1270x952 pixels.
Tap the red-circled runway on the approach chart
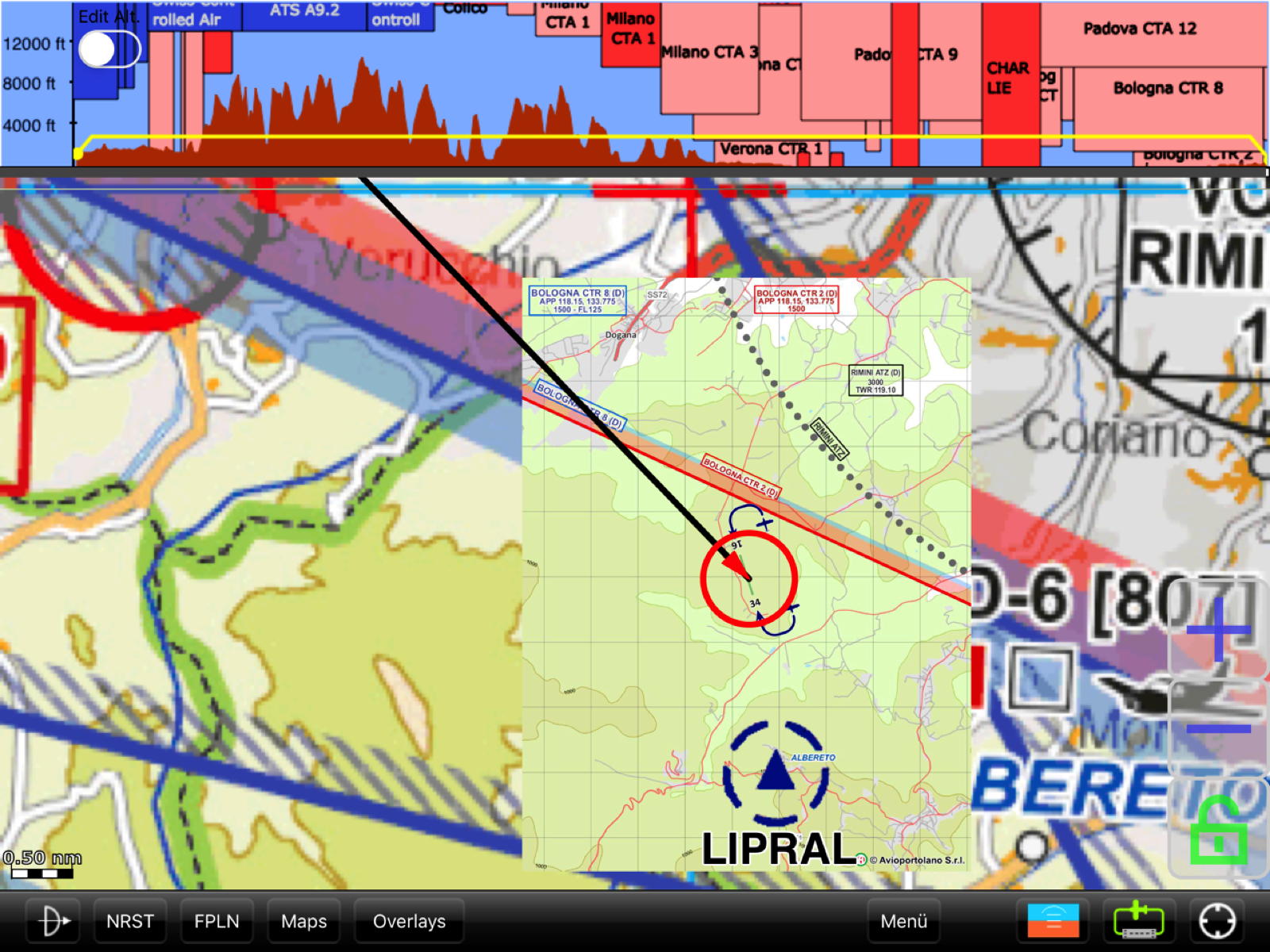[749, 578]
